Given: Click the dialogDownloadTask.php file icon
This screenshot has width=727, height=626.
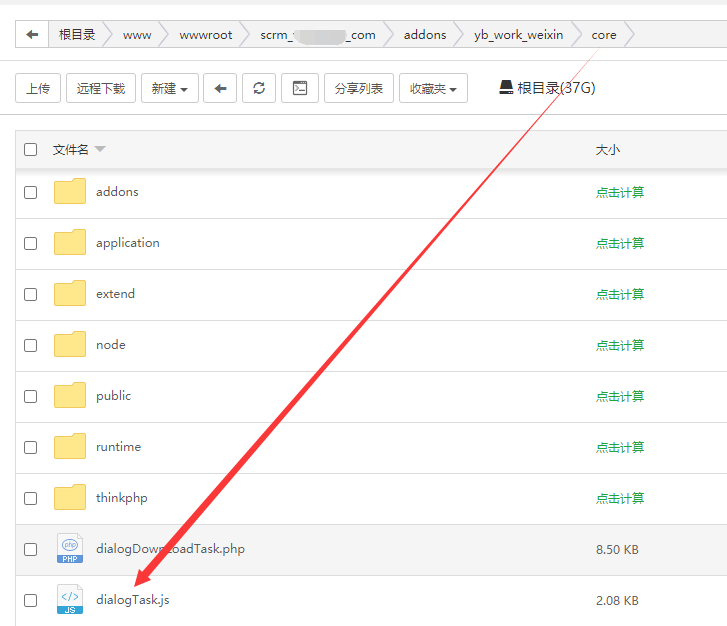Looking at the screenshot, I should coord(70,549).
